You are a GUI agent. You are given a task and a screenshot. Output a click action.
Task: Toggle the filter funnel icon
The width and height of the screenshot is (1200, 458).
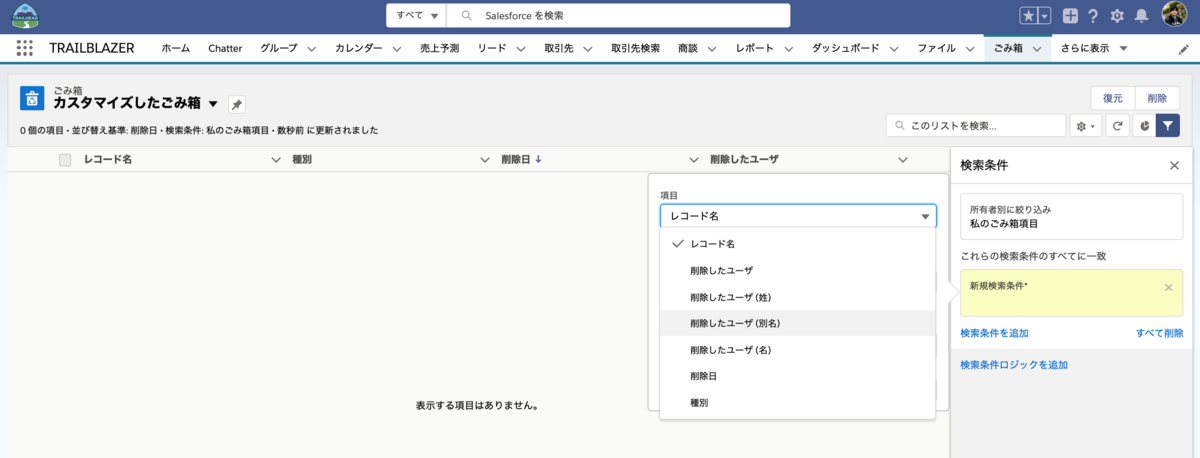point(1168,125)
